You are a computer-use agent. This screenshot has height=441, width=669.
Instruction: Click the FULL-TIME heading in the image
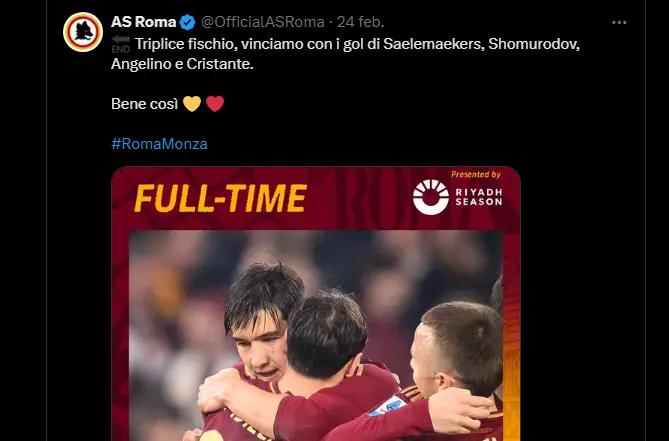coord(220,198)
